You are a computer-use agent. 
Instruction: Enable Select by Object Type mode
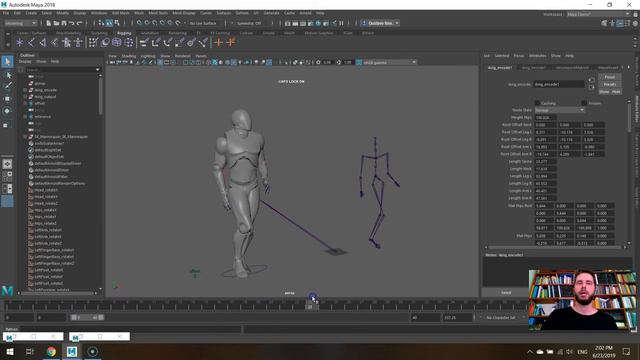pos(109,23)
